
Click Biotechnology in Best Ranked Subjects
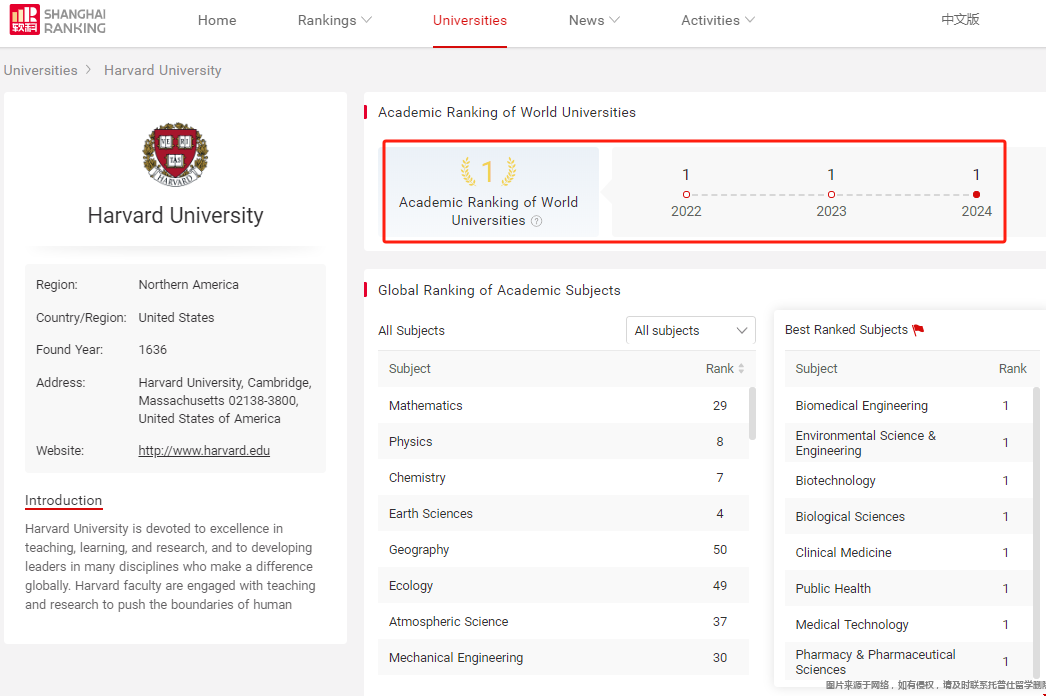[908, 480]
